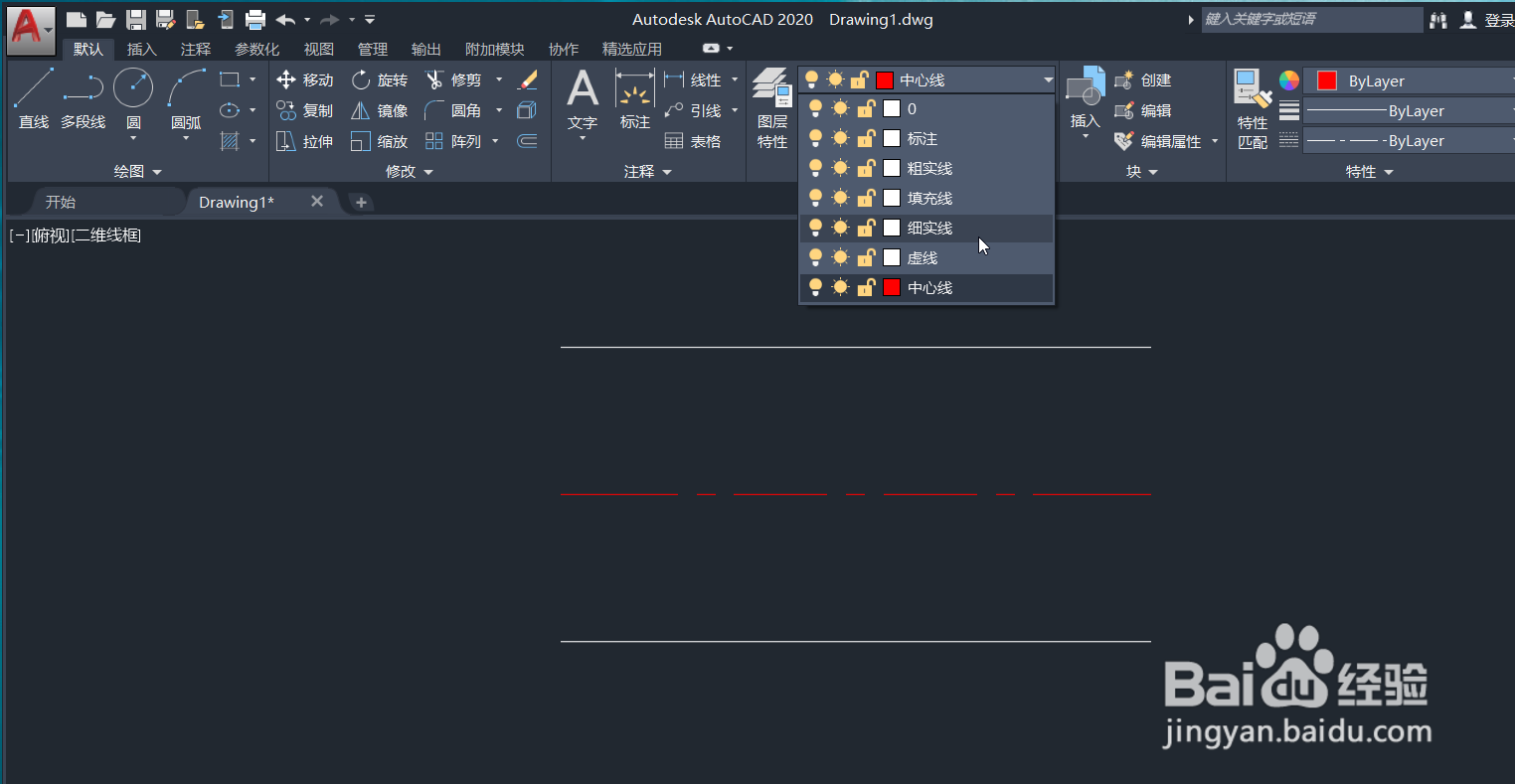Expand the 块 panel
The height and width of the screenshot is (784, 1515).
[x=1142, y=172]
